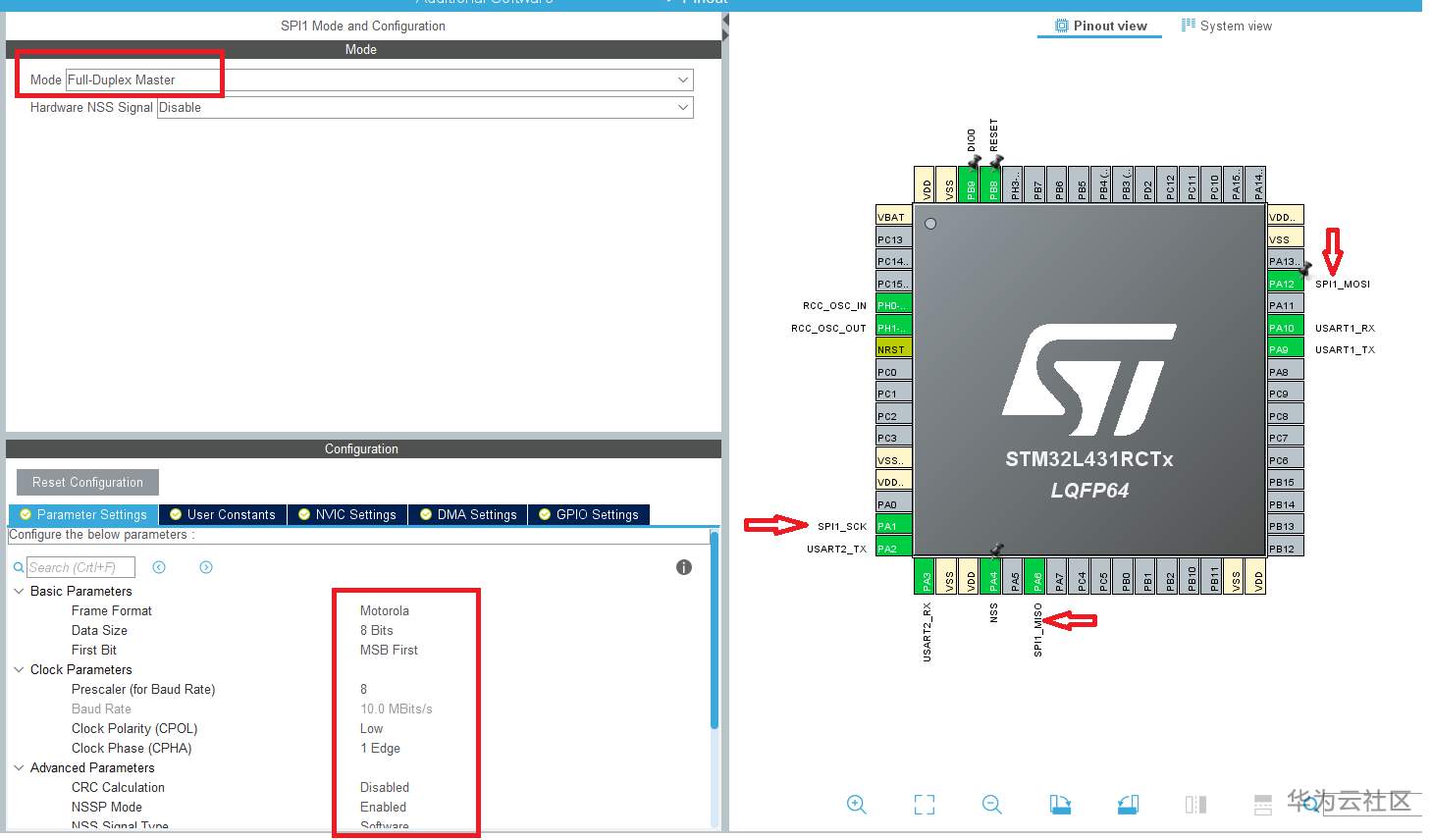1431x840 pixels.
Task: Show info for the parameter settings
Action: click(684, 567)
